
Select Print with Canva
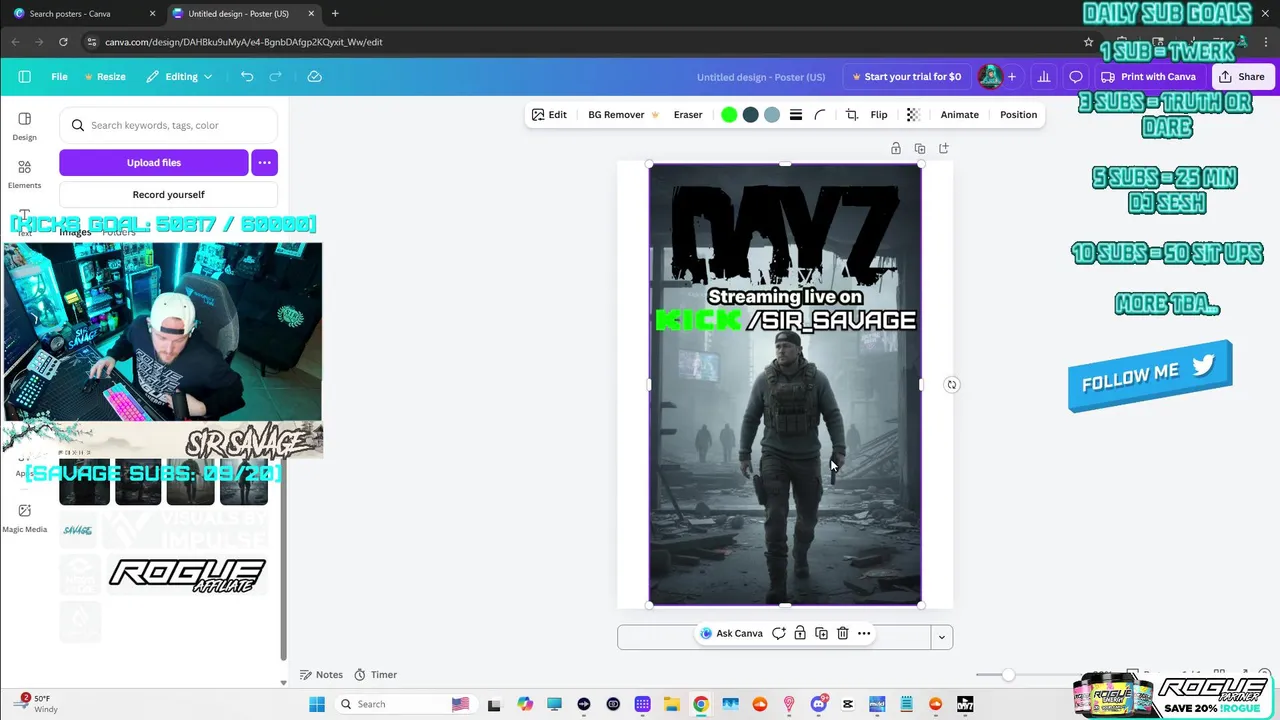pos(1148,76)
